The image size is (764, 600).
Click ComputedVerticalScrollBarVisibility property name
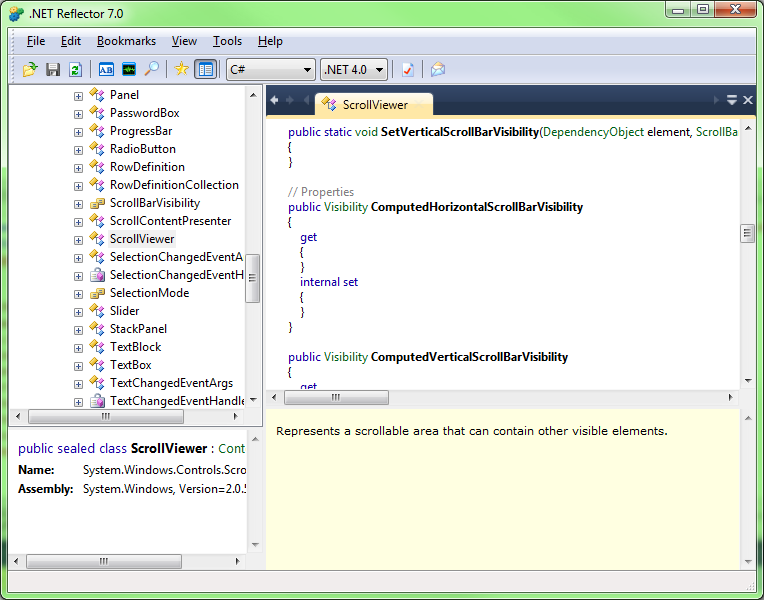click(469, 357)
